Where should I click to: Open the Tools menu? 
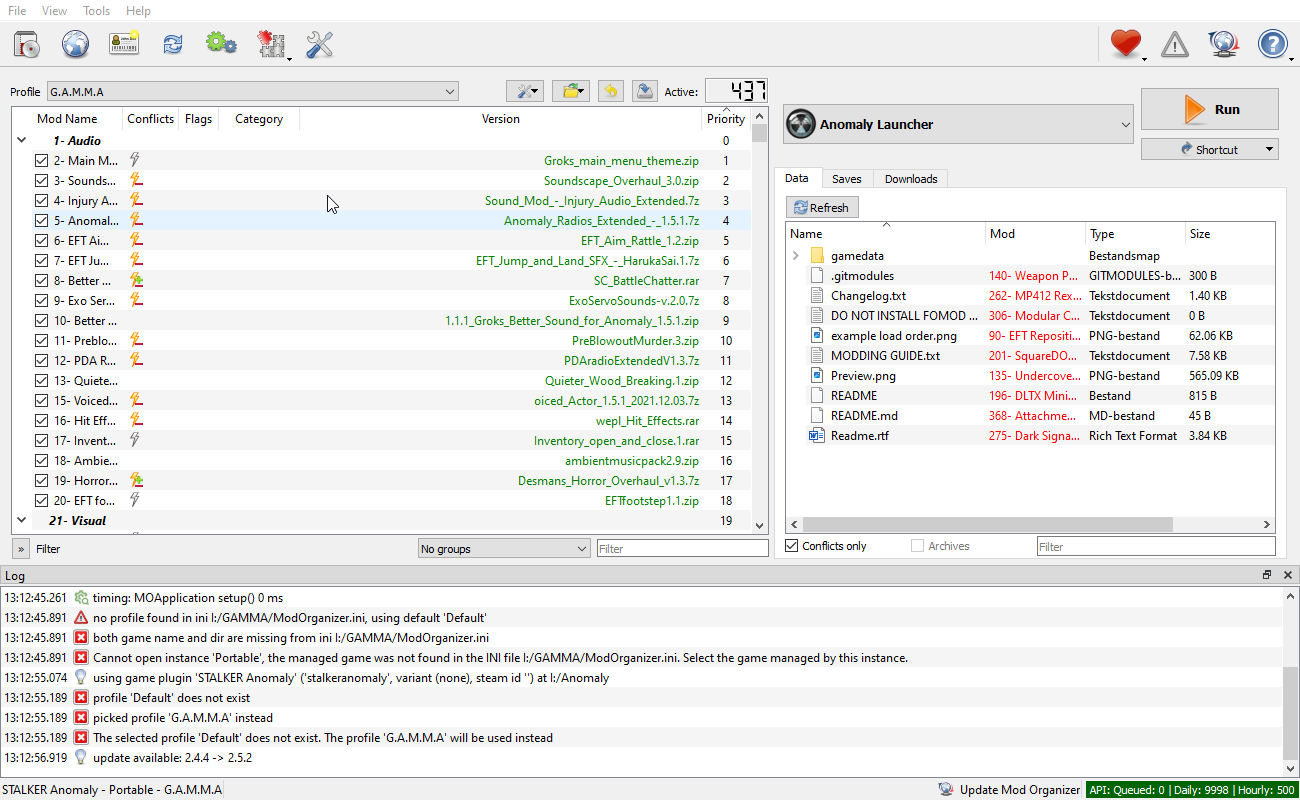pyautogui.click(x=97, y=11)
